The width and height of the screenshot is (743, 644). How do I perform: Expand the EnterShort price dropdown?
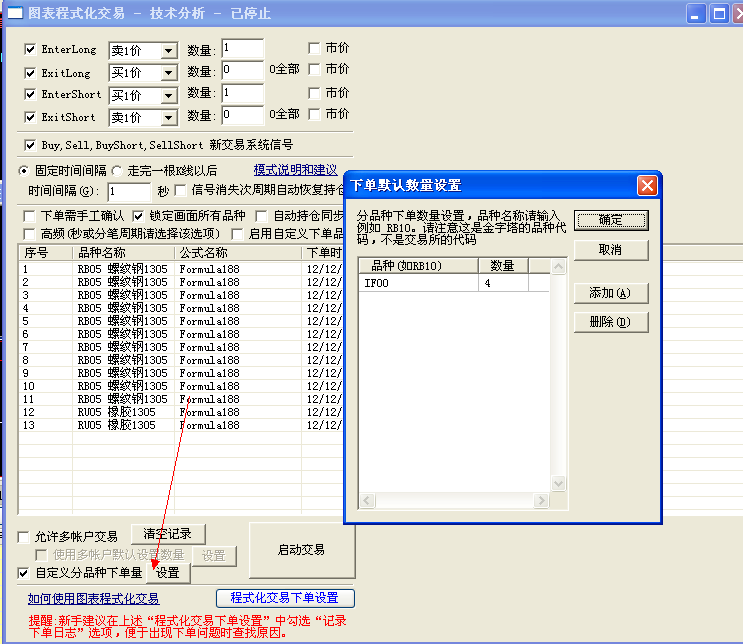tap(168, 95)
